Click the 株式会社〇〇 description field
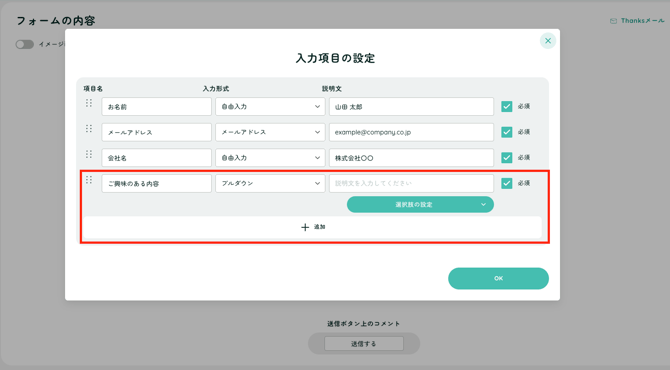This screenshot has height=370, width=670. point(411,158)
